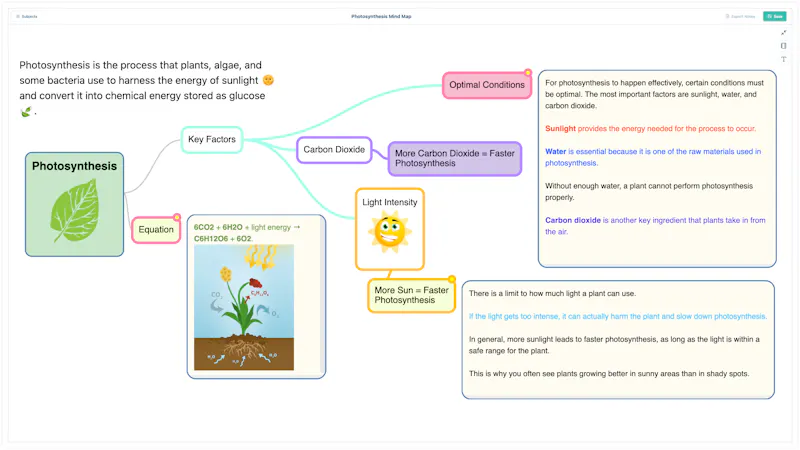Select the Photosynthesis root node
Screen dimensions: 800x450
74,204
